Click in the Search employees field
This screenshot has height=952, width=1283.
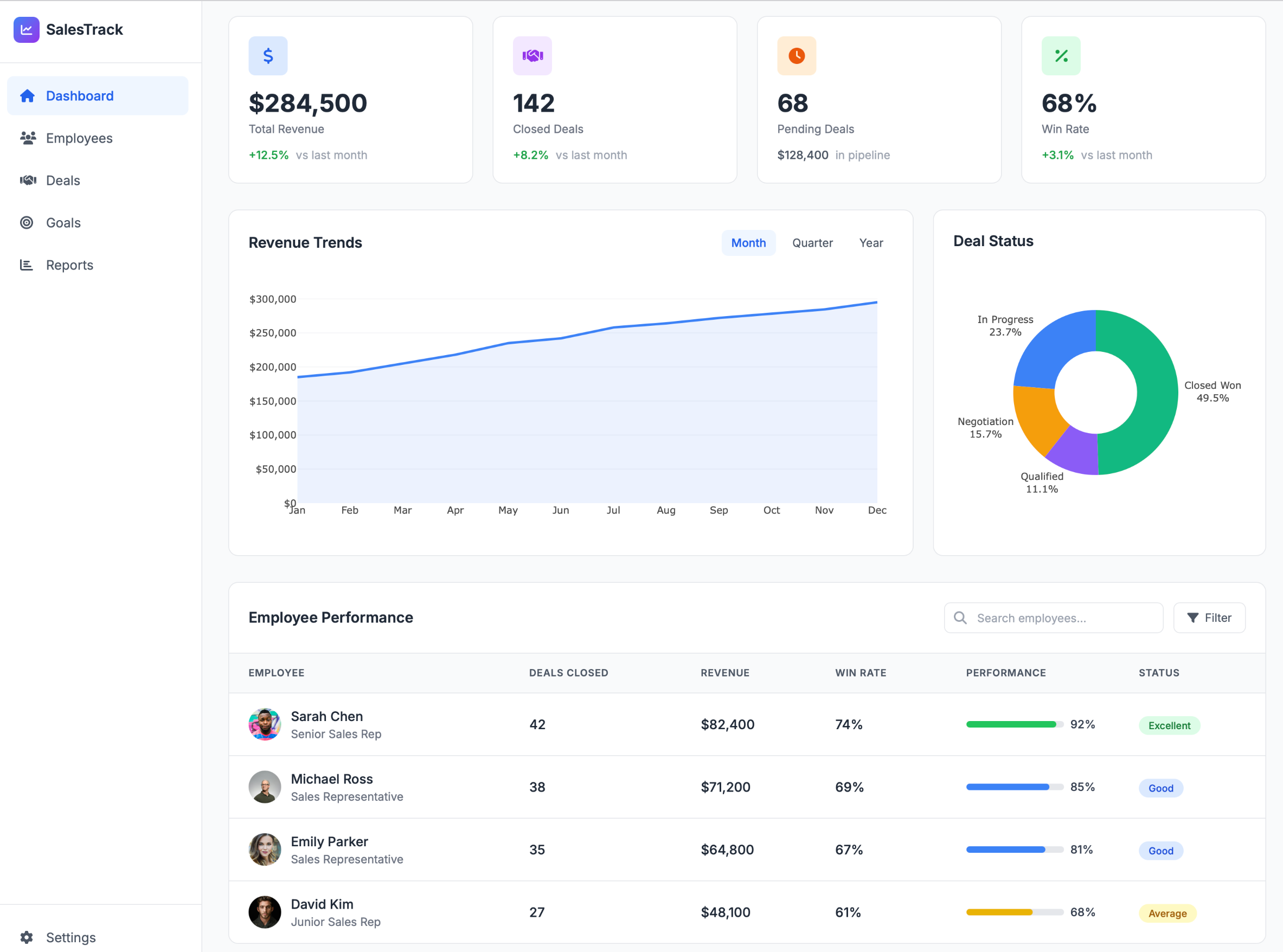[1061, 617]
